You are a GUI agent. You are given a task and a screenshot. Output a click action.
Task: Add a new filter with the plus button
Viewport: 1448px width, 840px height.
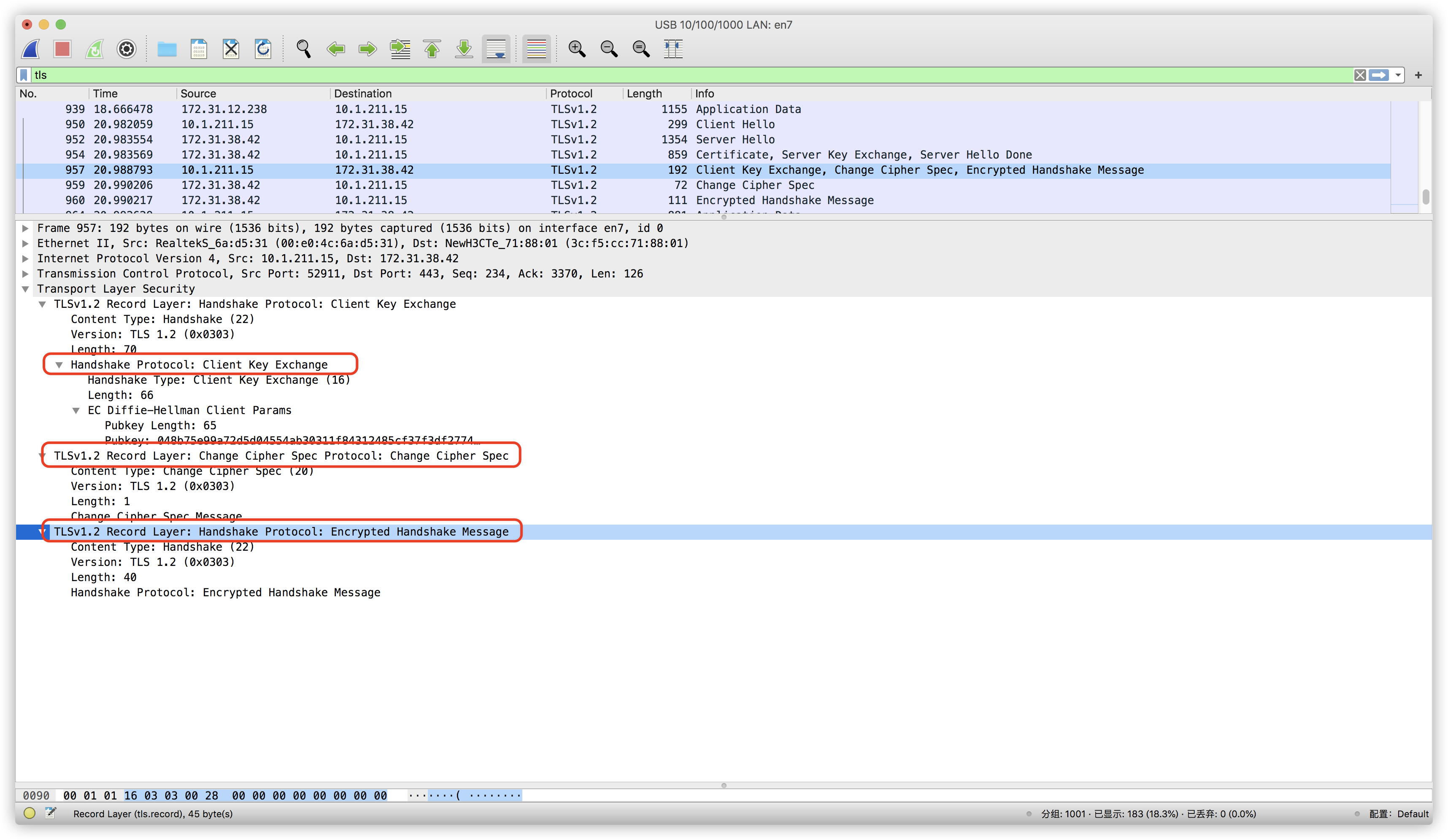pos(1418,75)
